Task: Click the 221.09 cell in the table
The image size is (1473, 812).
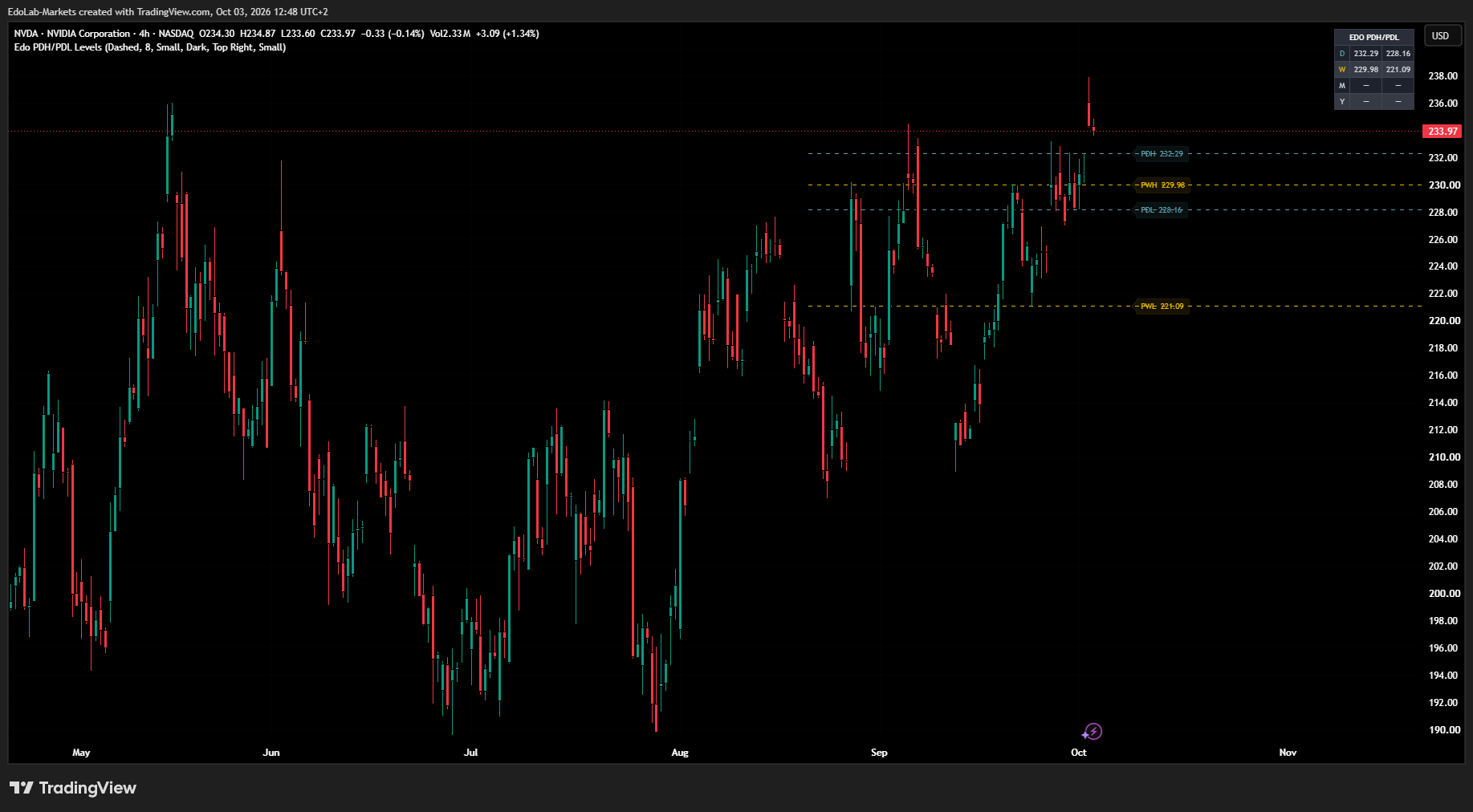Action: (x=1398, y=70)
